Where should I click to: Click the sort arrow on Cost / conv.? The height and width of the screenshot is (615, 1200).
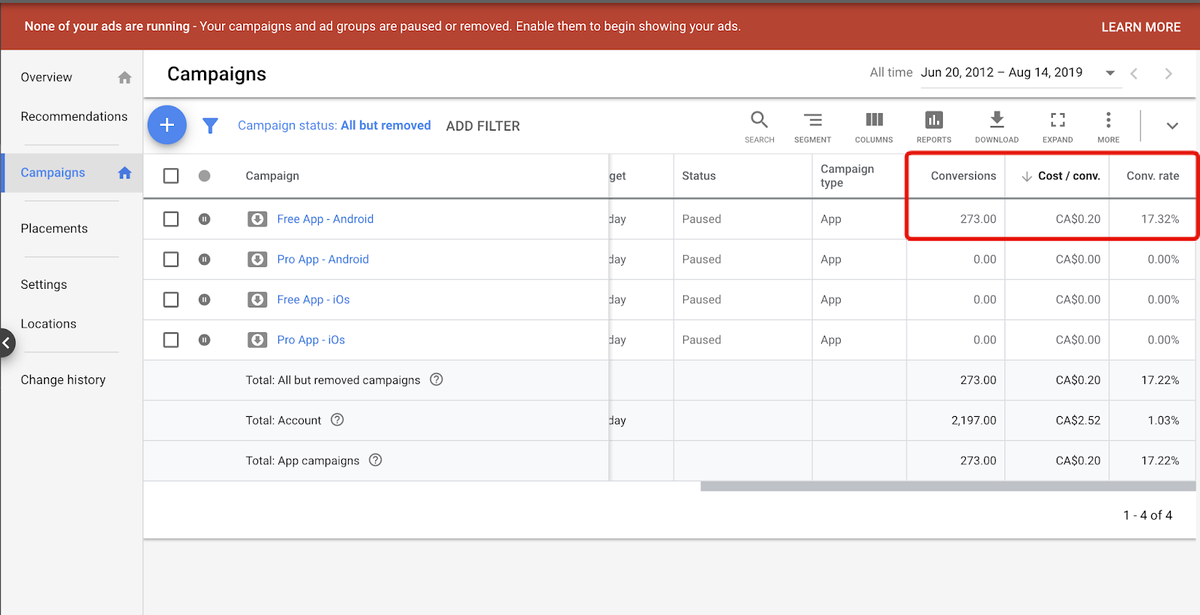coord(1026,176)
